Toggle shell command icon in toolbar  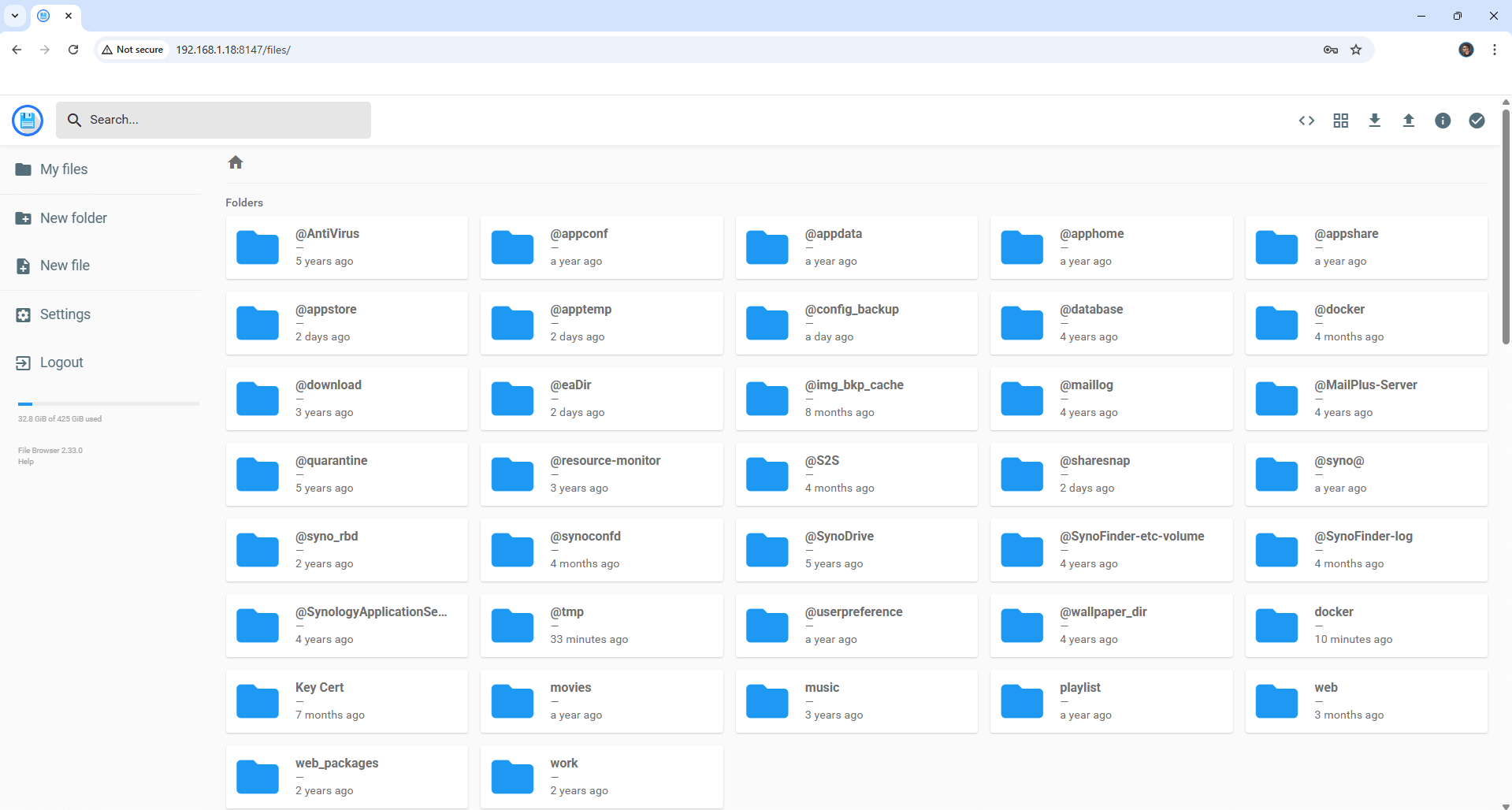pyautogui.click(x=1306, y=121)
